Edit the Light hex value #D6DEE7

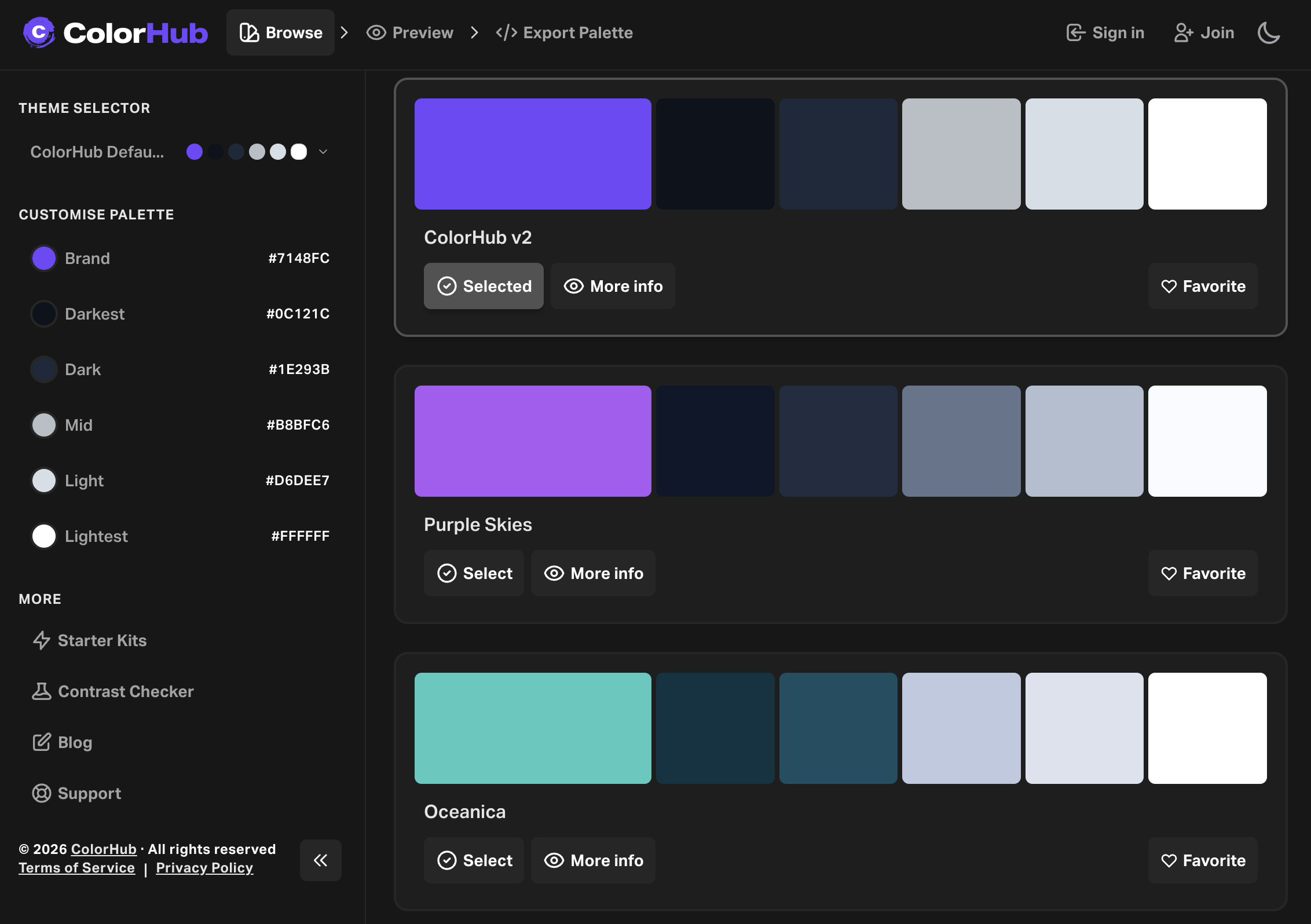297,481
